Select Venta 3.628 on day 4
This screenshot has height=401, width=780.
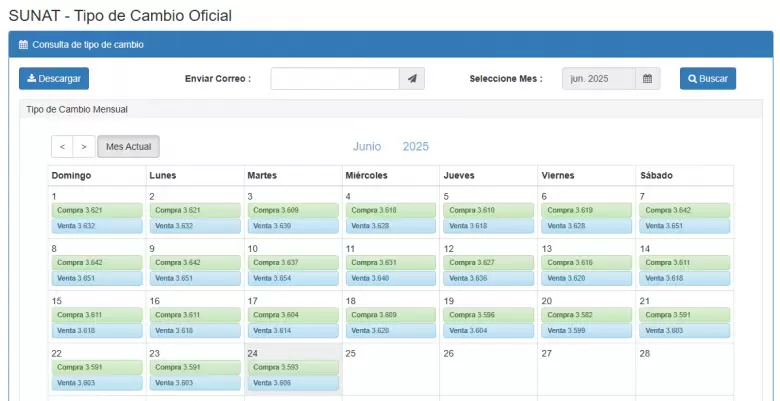391,226
